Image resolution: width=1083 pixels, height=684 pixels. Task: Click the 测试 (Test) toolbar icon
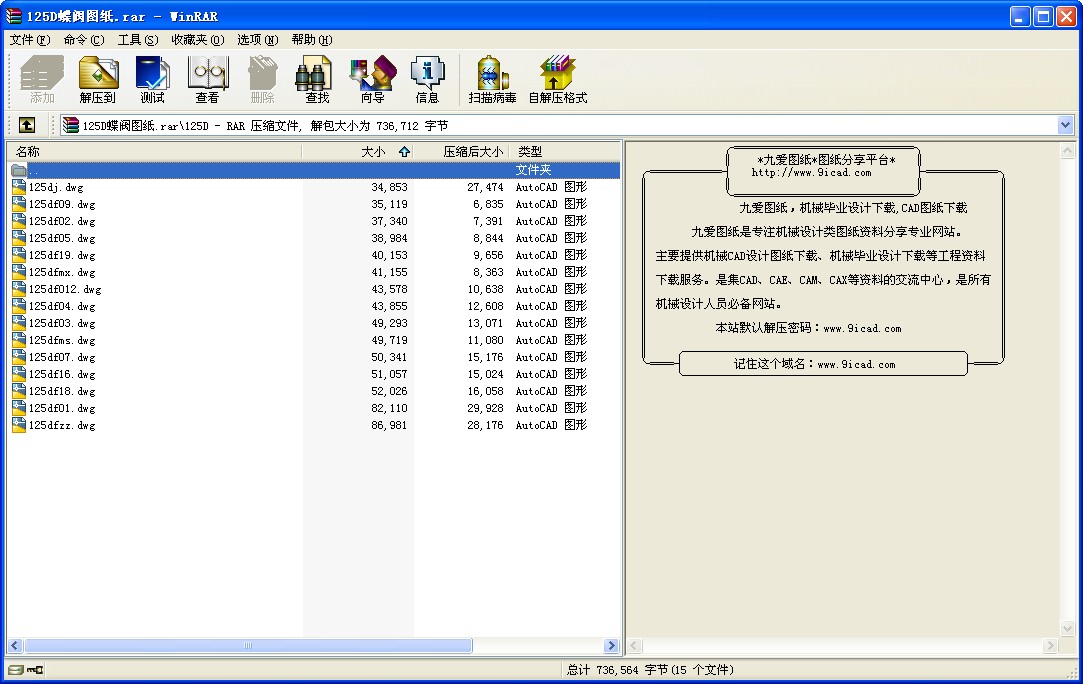pos(153,80)
